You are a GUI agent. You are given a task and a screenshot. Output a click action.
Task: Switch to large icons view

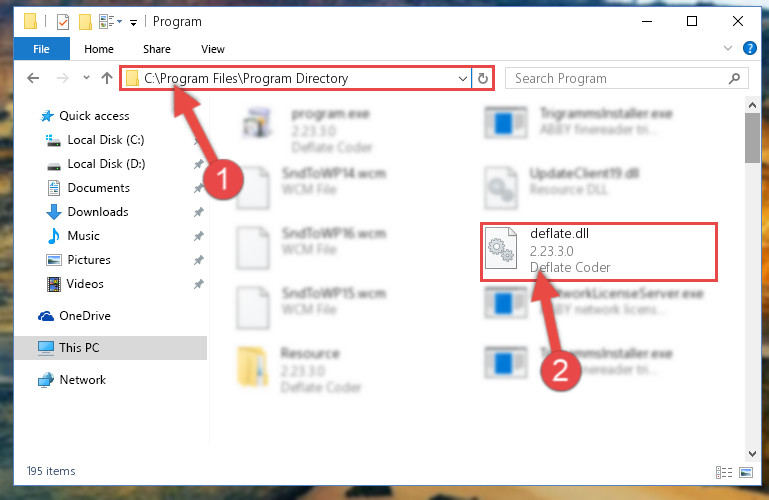(746, 472)
